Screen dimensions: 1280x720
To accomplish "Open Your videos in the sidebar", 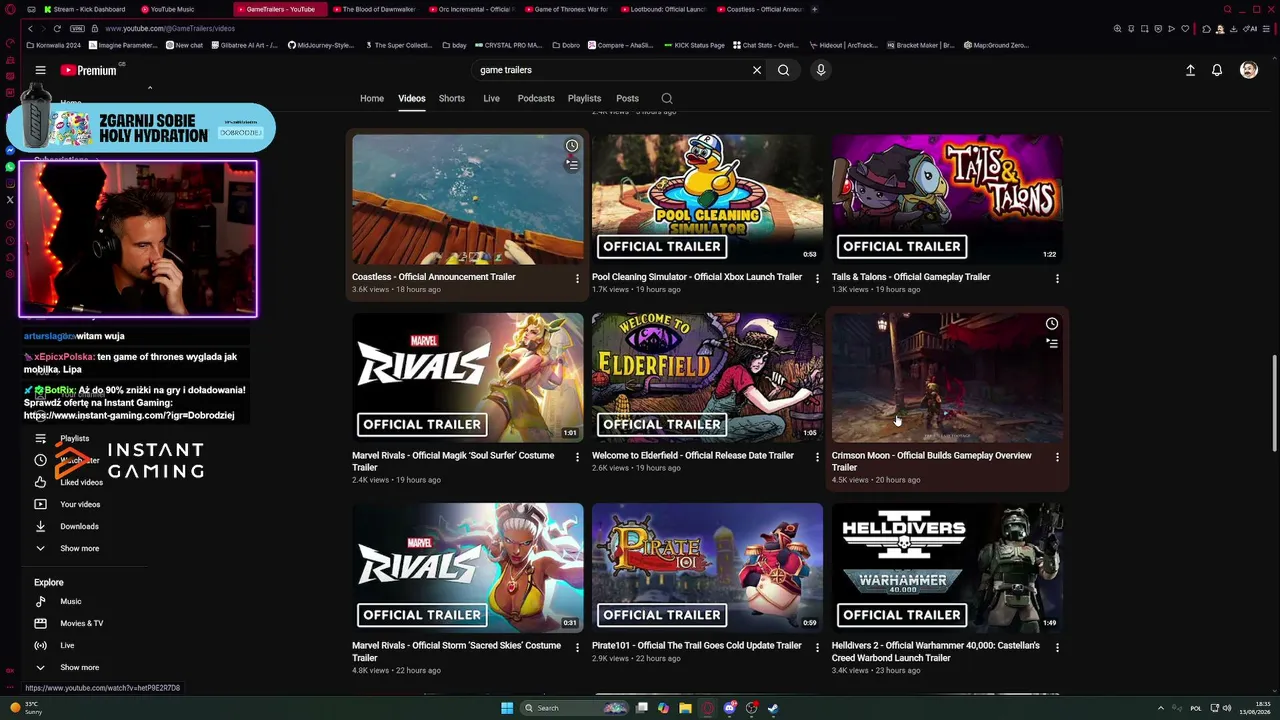I will point(80,504).
